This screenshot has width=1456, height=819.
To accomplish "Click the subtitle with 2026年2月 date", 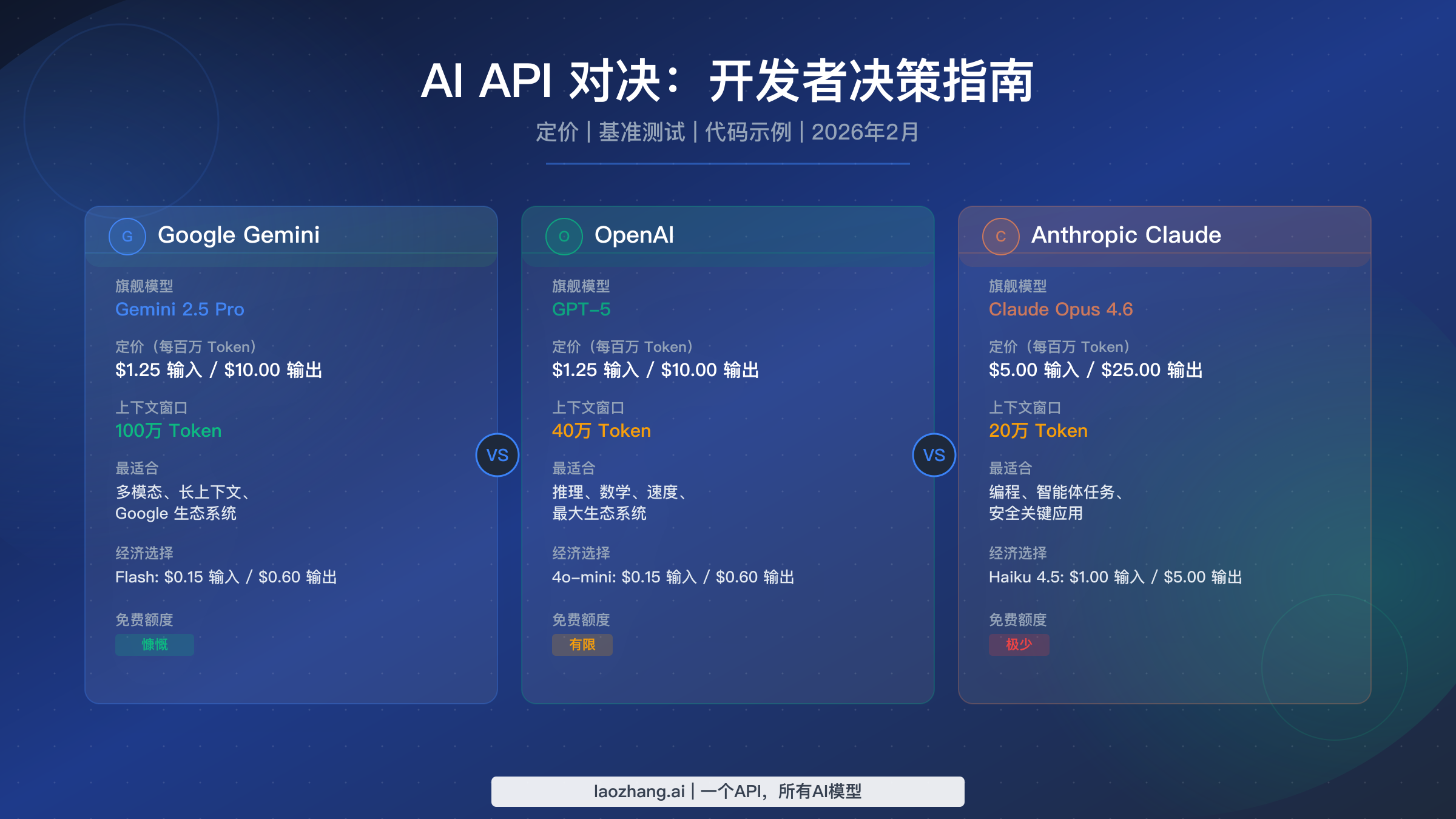I will click(728, 132).
